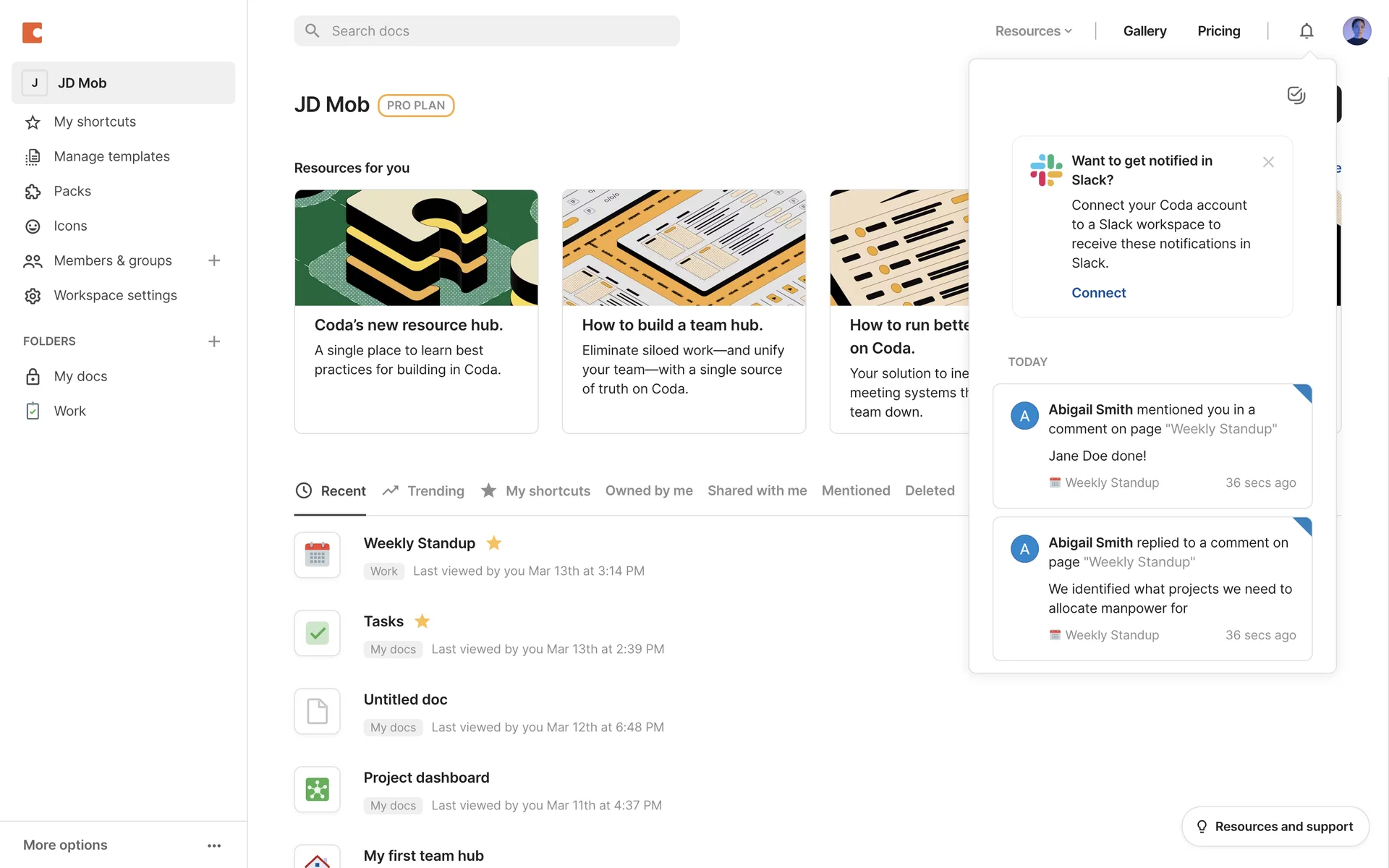Click the mark all as read icon
This screenshot has height=868, width=1389.
pos(1296,95)
